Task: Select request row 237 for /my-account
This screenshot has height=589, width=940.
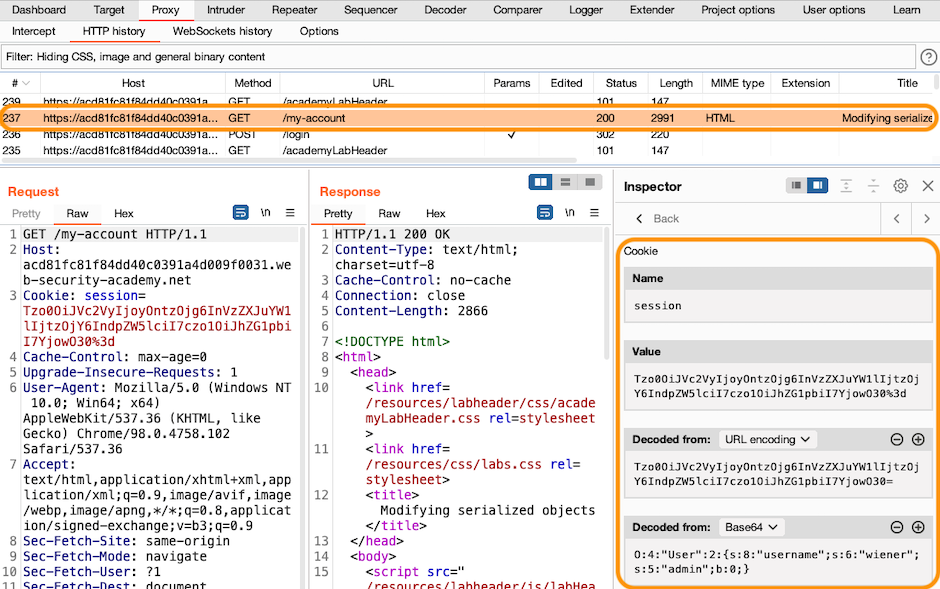Action: 400,118
